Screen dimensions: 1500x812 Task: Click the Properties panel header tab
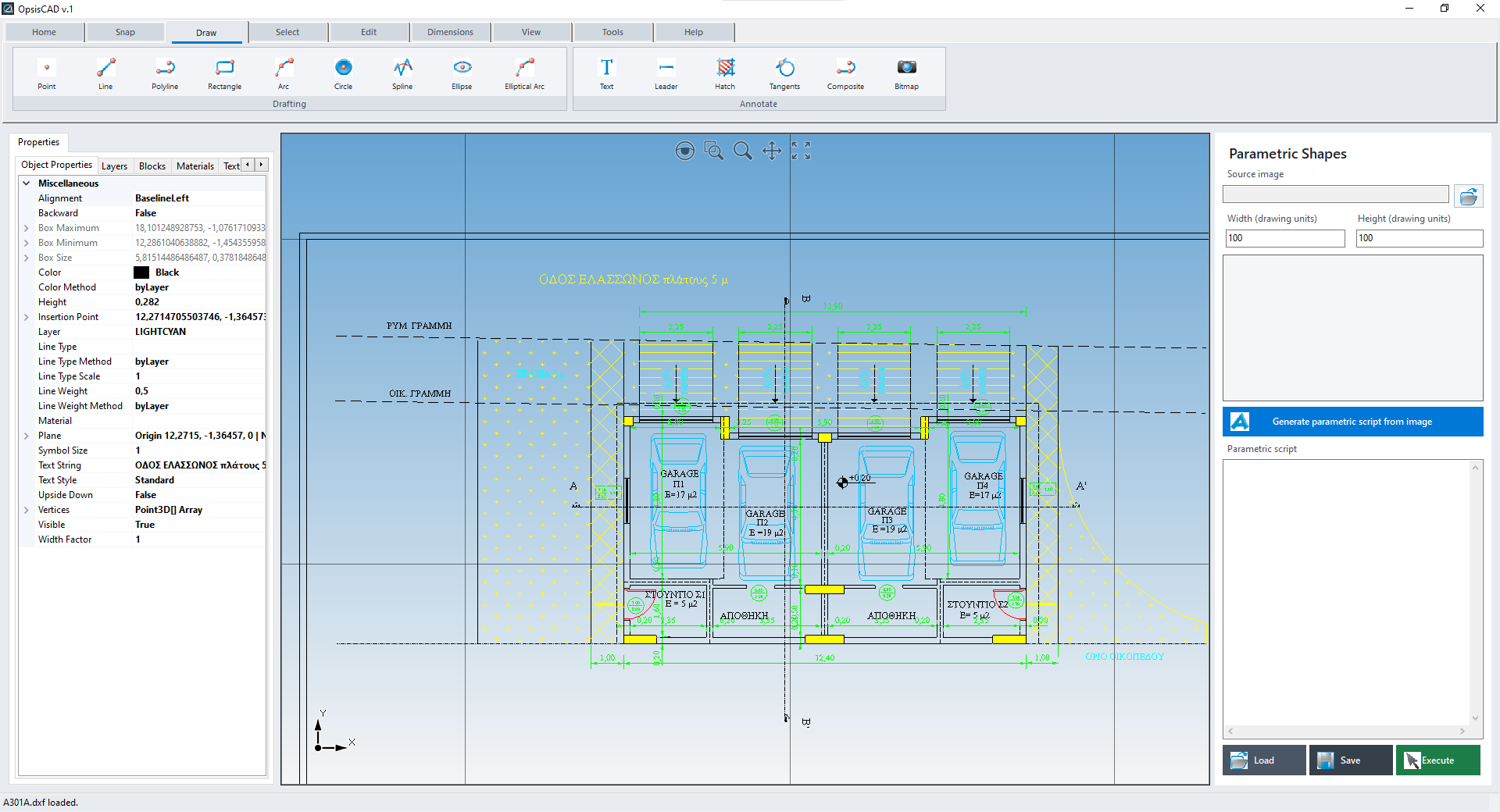[x=38, y=142]
